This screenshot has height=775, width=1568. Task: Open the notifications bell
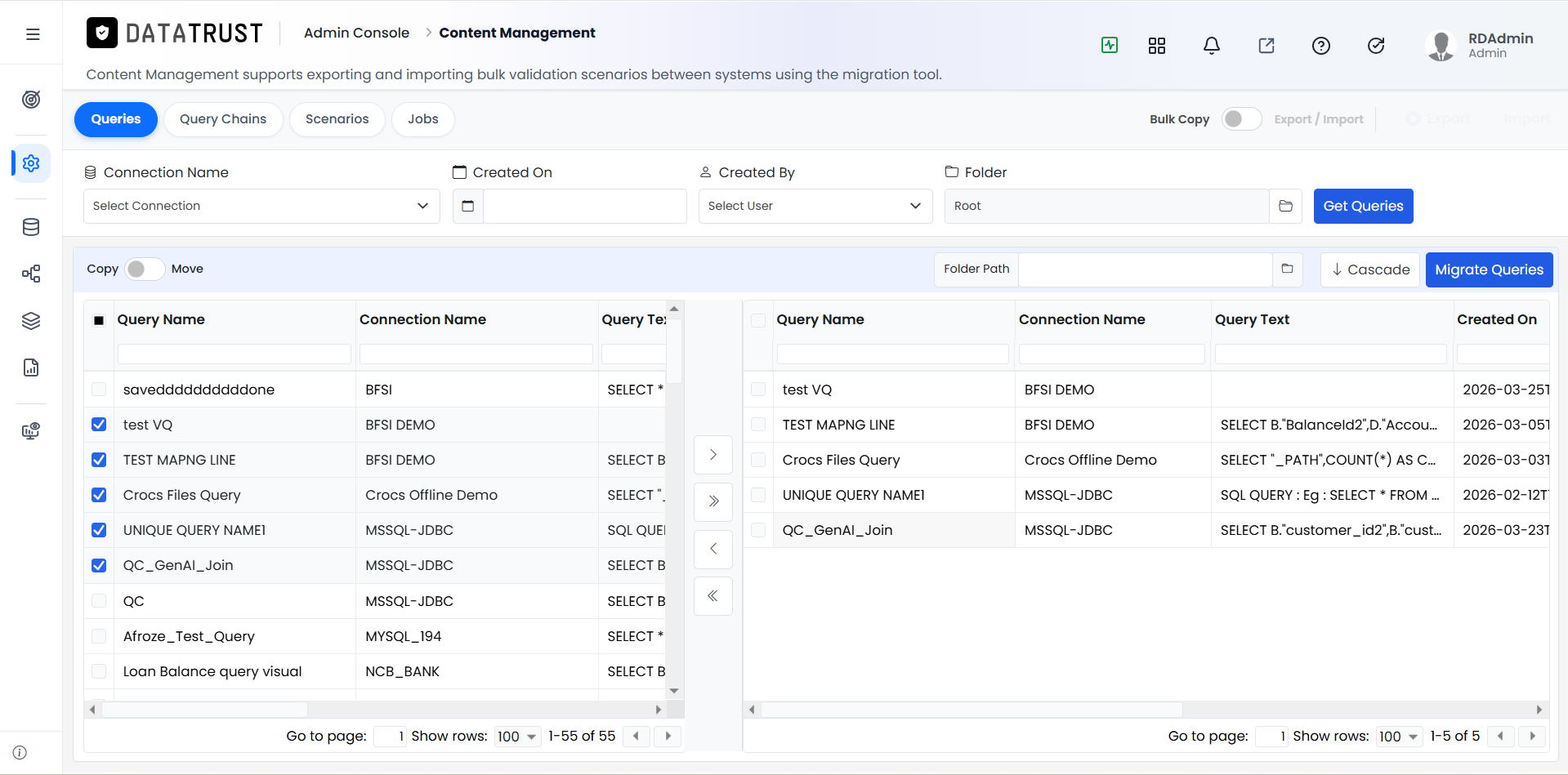(x=1212, y=46)
